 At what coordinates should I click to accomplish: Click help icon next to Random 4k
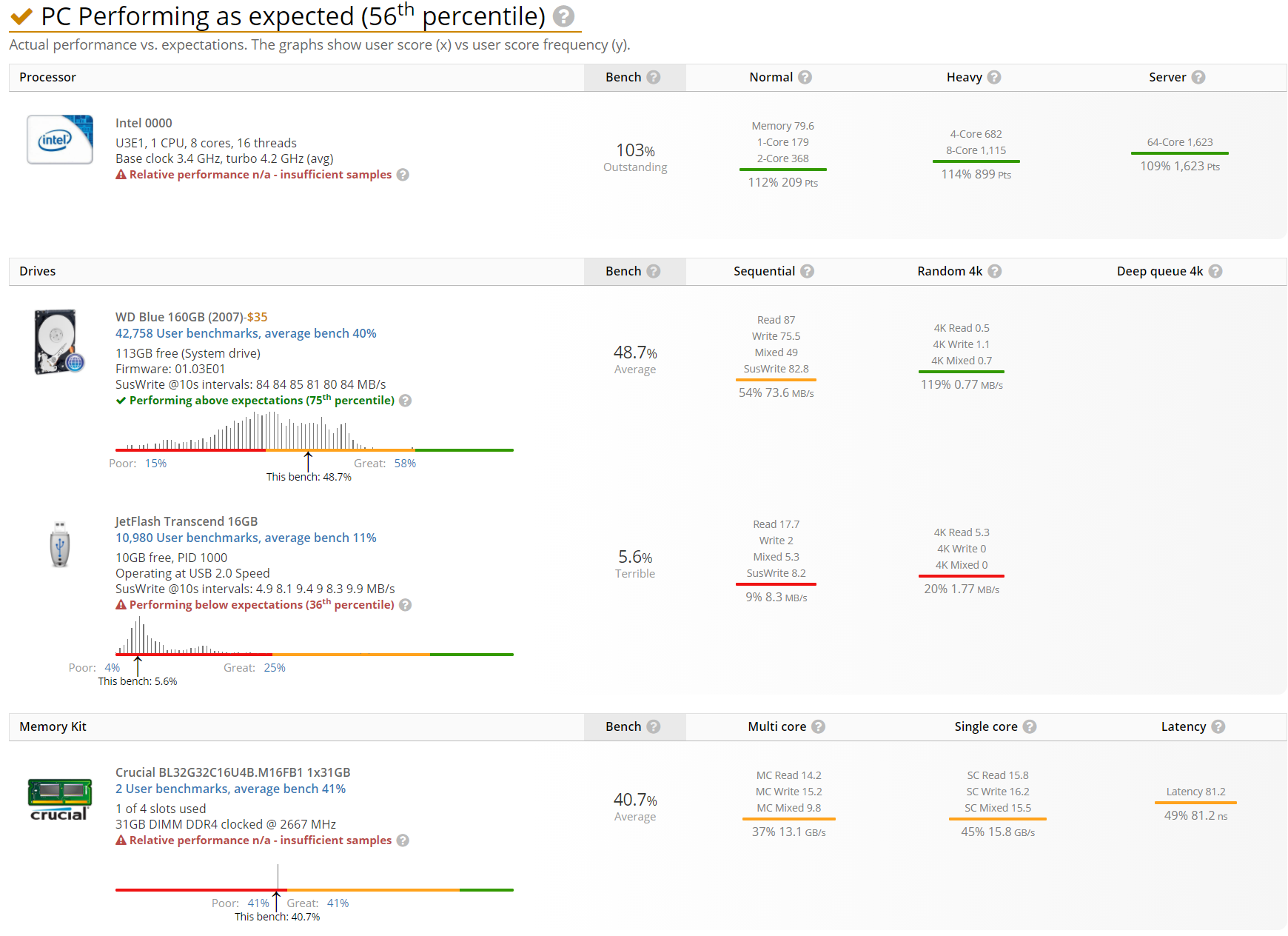coord(995,271)
